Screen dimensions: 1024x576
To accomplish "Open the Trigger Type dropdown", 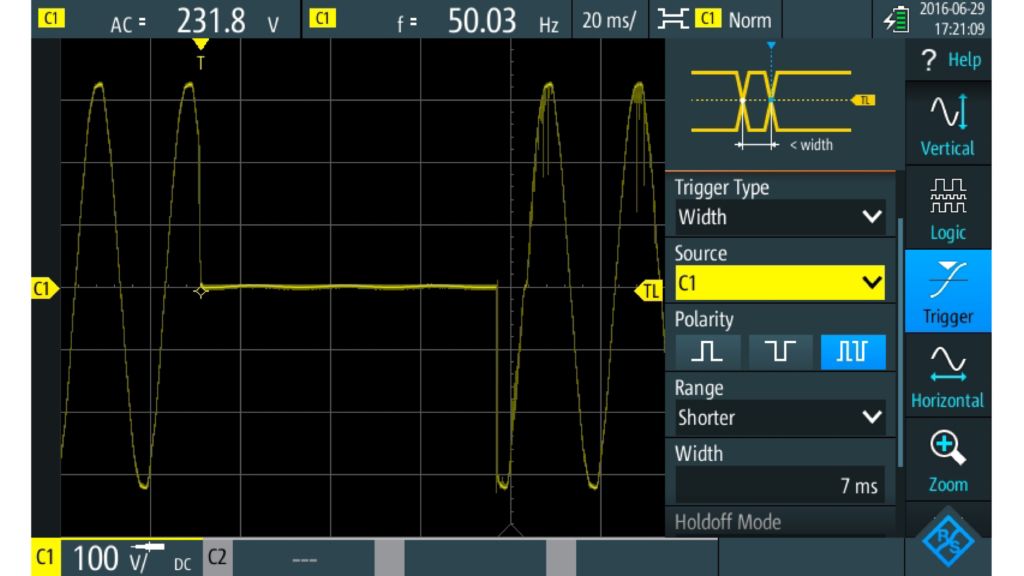I will [780, 216].
